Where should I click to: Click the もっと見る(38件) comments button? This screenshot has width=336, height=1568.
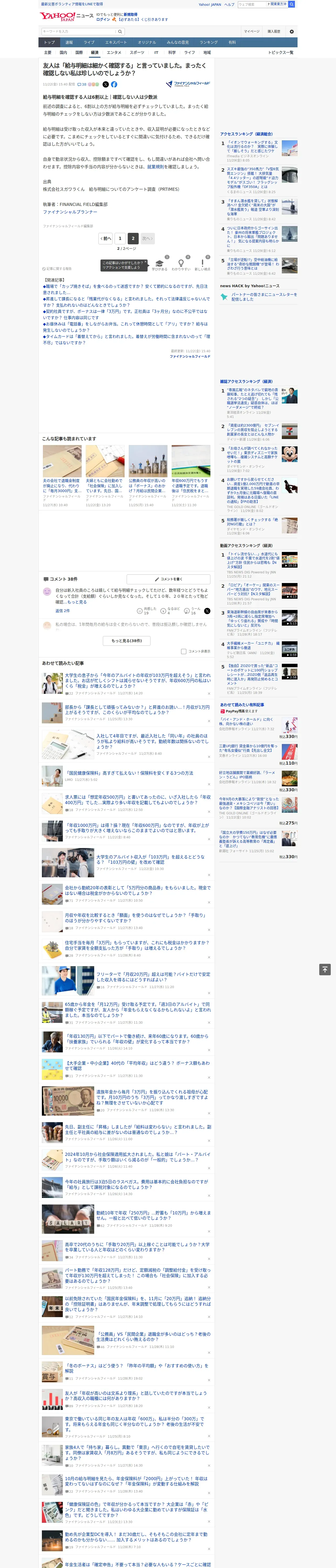[126, 641]
